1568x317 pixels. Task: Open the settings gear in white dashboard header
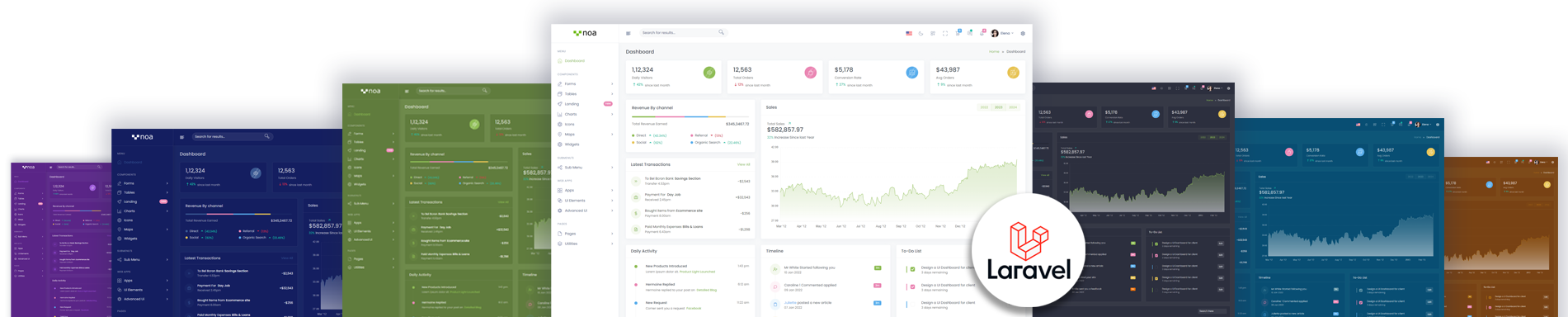[1023, 33]
